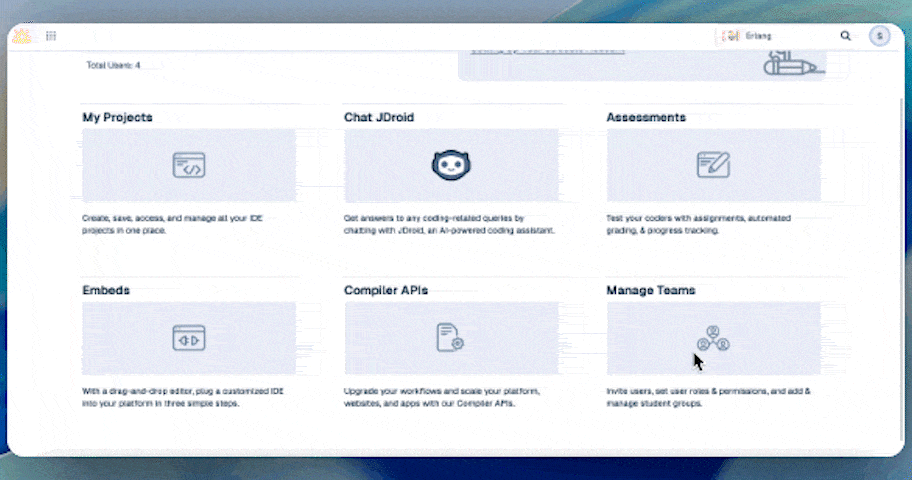912x480 pixels.
Task: Open the apps grid menu
Action: [x=51, y=36]
